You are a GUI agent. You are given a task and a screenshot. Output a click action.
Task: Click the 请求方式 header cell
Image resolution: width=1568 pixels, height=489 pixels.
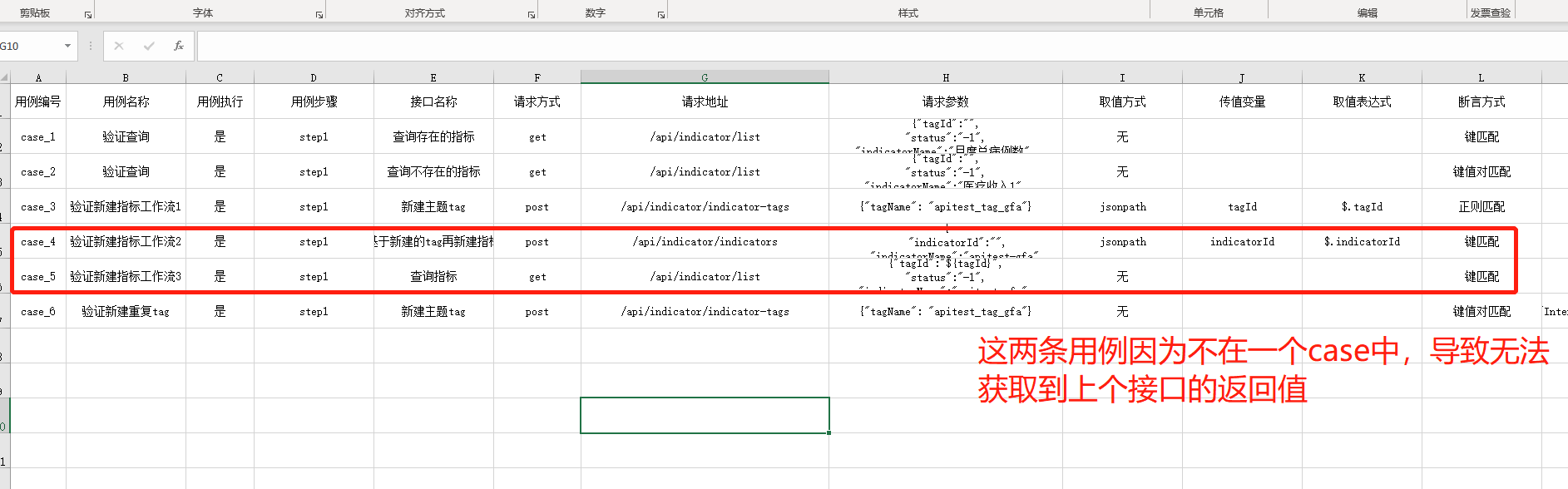click(537, 101)
